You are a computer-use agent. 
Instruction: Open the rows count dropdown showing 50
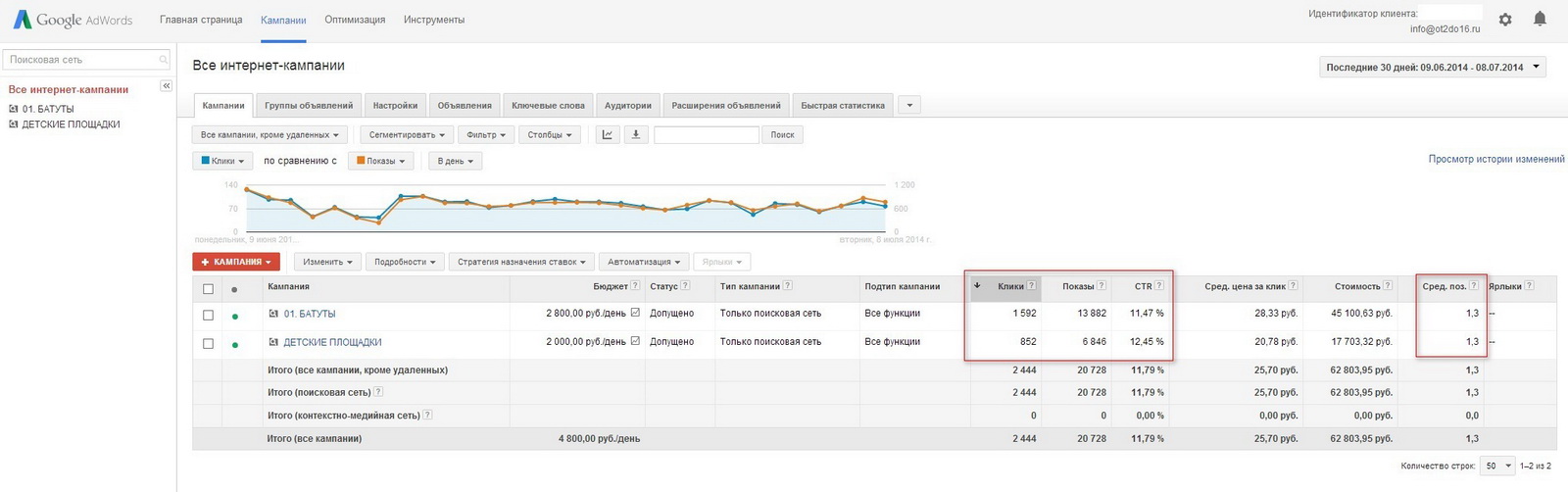tap(1497, 466)
